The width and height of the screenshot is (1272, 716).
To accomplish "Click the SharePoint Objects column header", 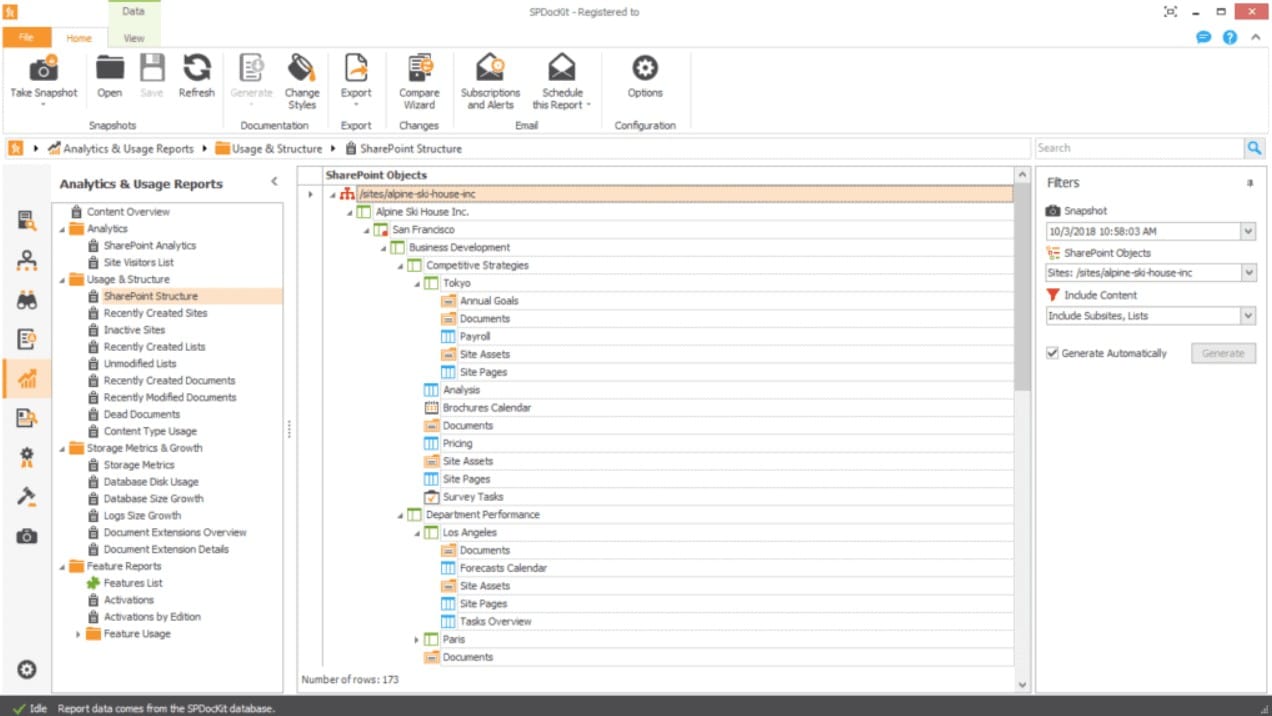I will [x=668, y=175].
